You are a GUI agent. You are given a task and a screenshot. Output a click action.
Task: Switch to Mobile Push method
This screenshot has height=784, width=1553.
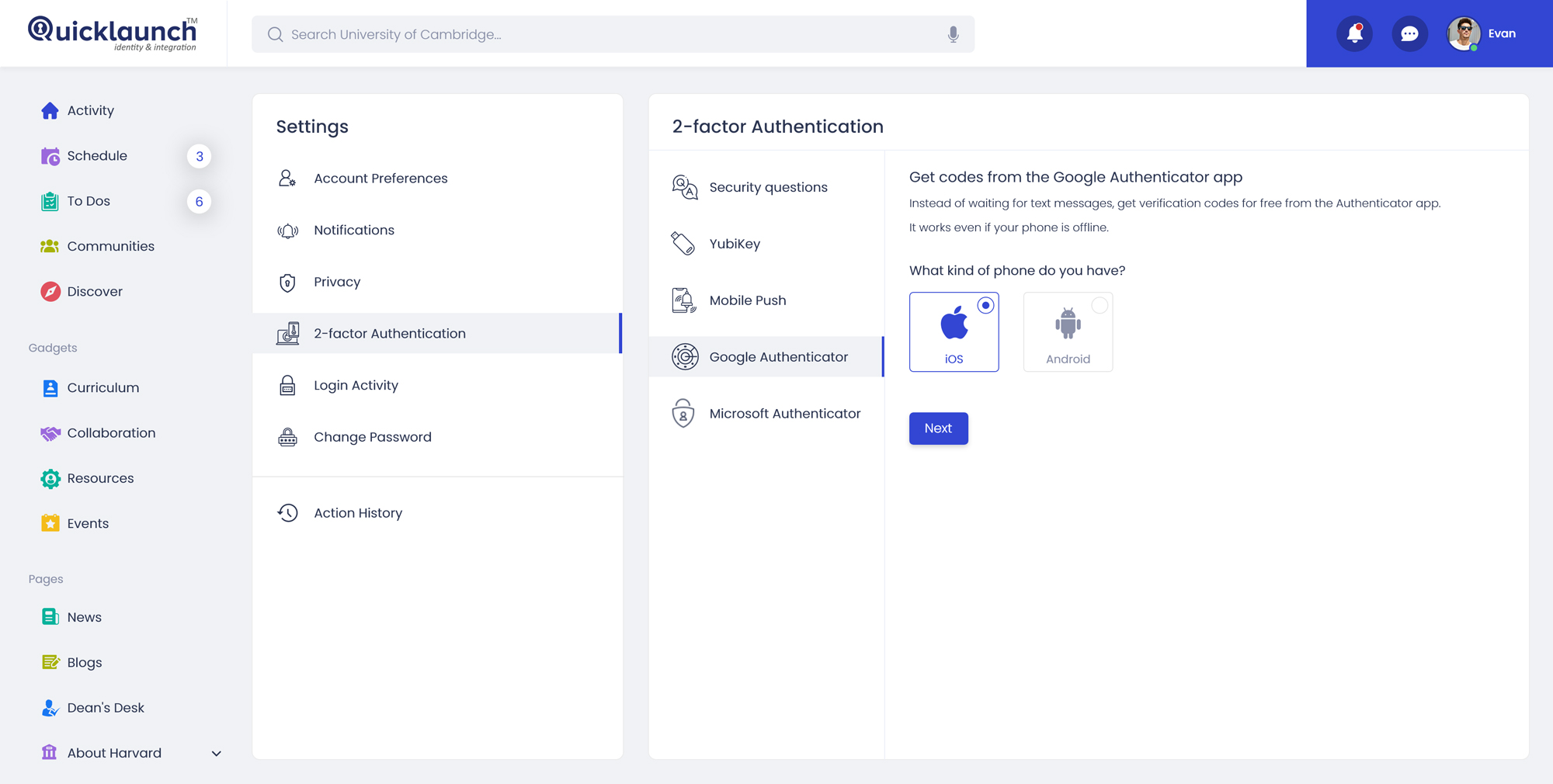766,300
